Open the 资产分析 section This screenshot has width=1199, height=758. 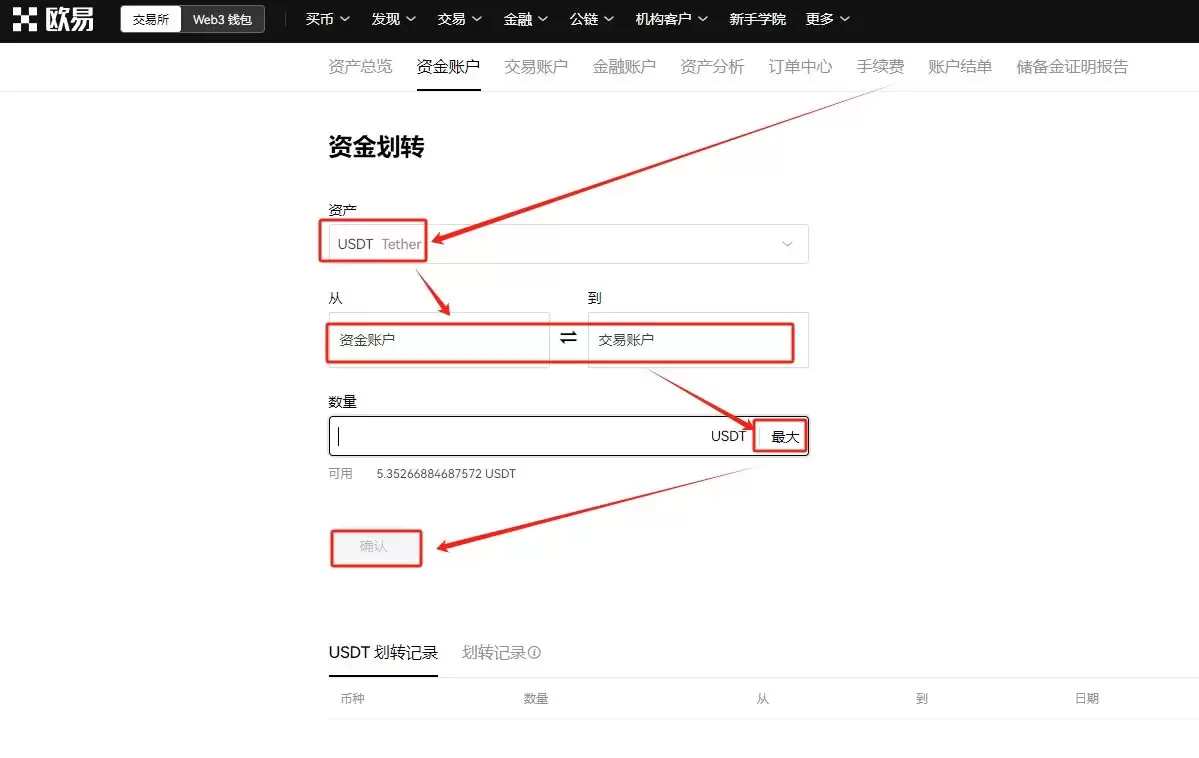coord(712,66)
